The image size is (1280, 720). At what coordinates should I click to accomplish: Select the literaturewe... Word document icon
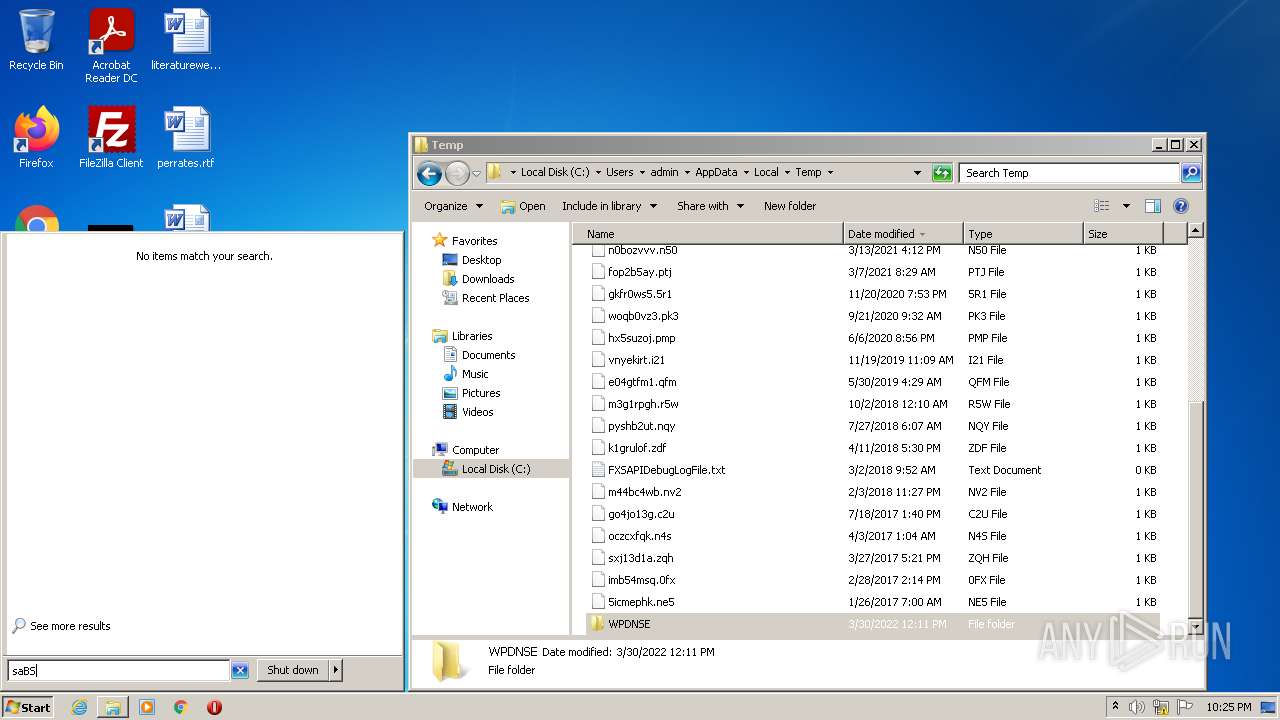tap(186, 41)
